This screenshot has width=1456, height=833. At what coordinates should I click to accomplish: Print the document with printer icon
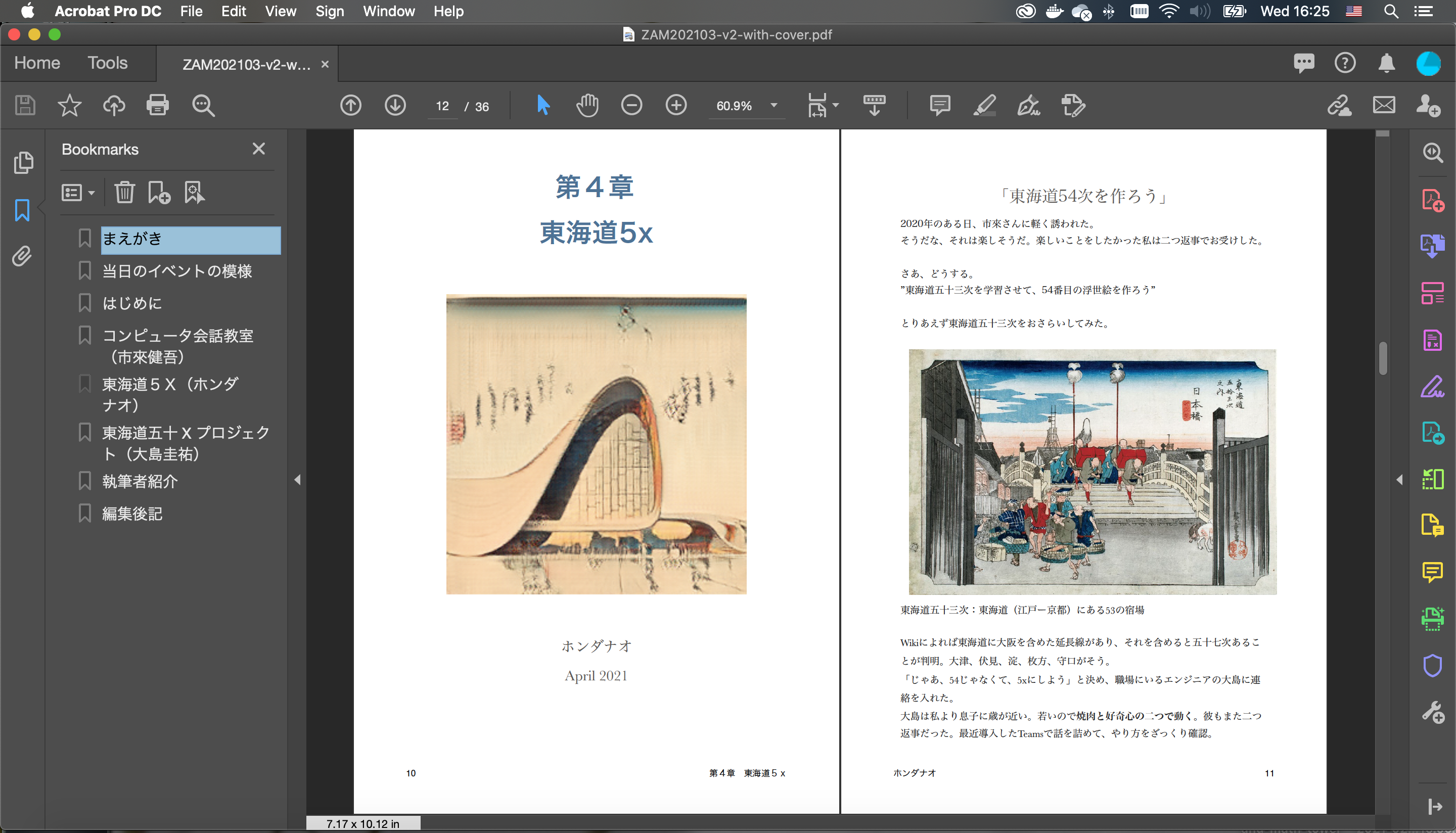coord(158,106)
